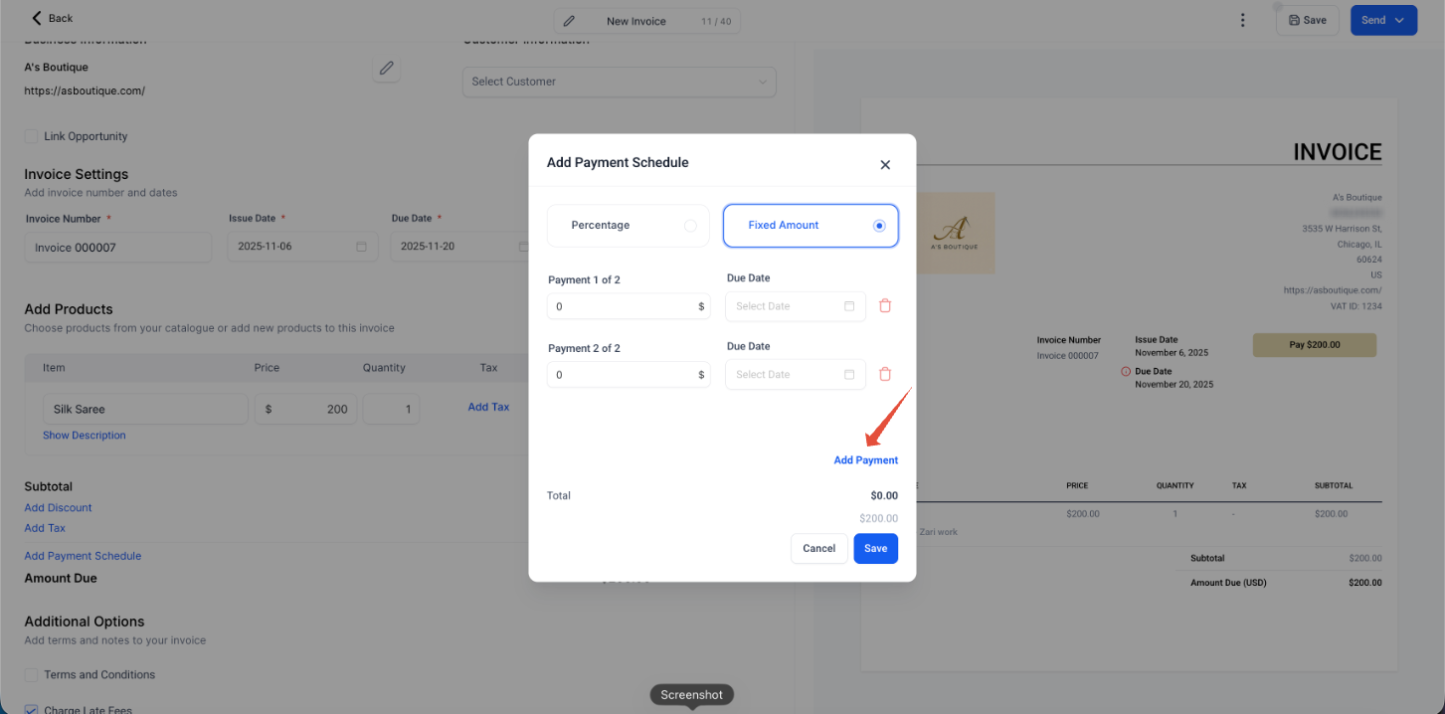The height and width of the screenshot is (714, 1445).
Task: Click the Add Tax link in product row
Action: click(x=488, y=407)
